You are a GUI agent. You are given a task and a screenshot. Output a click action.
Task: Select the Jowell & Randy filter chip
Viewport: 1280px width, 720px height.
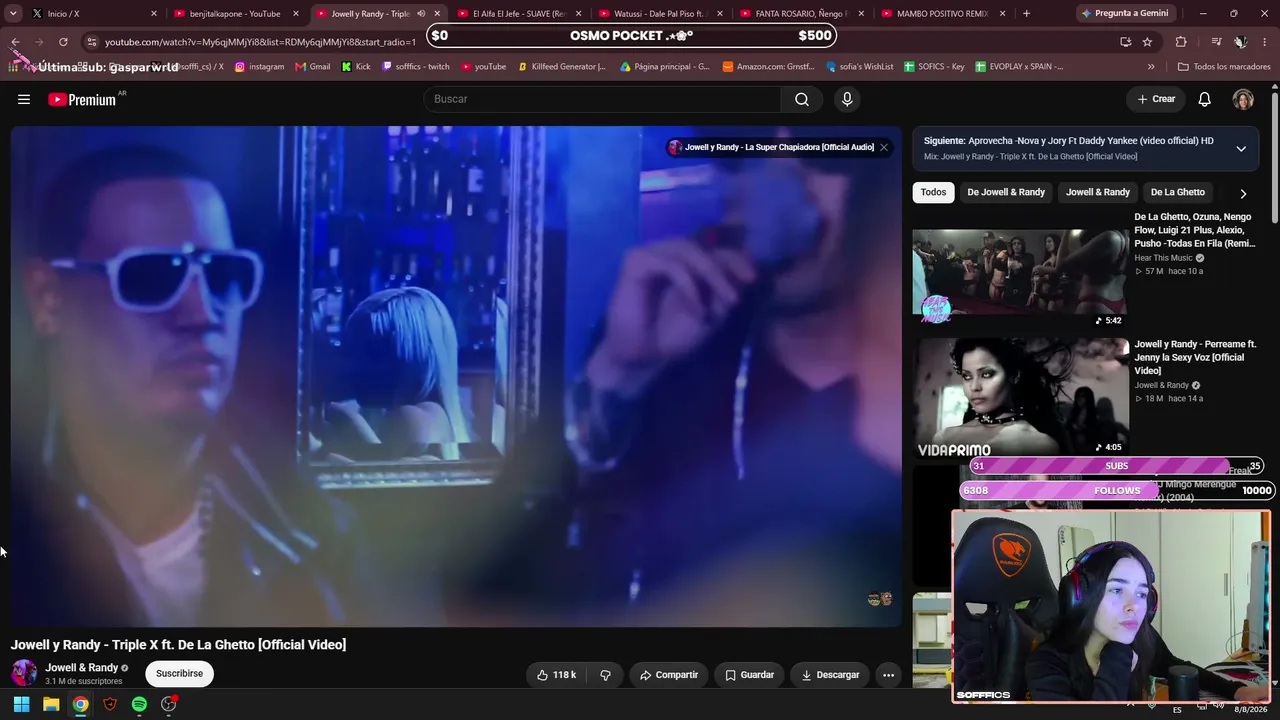click(1098, 192)
